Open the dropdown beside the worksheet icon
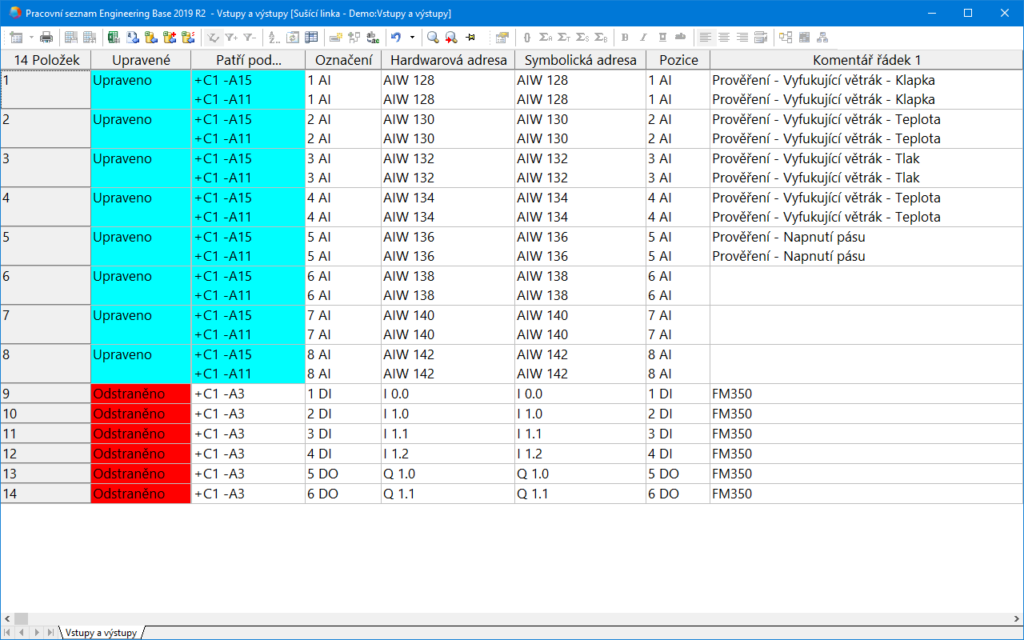 point(31,37)
